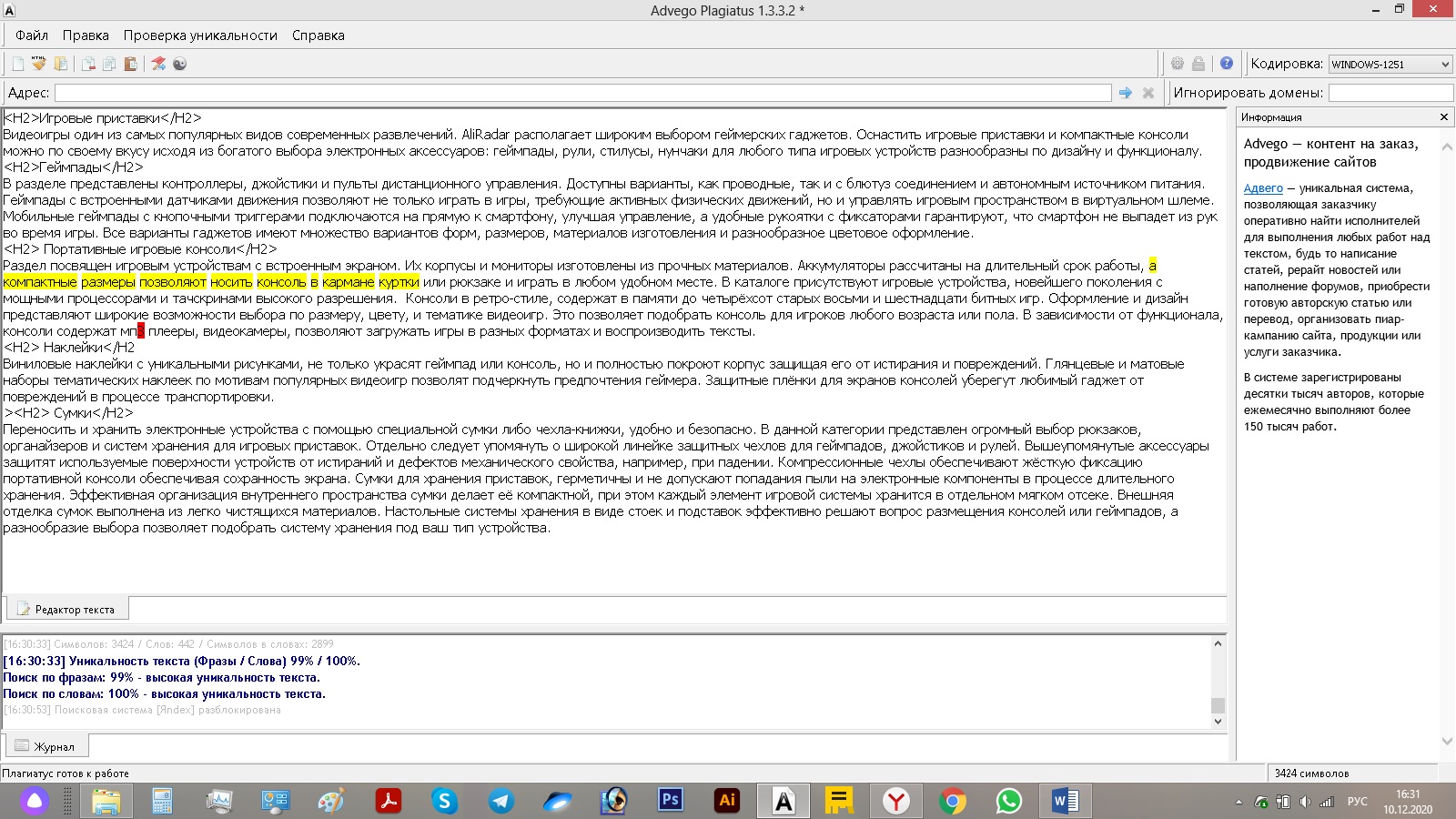Focus the Адрес input field
The height and width of the screenshot is (819, 1456).
582,93
